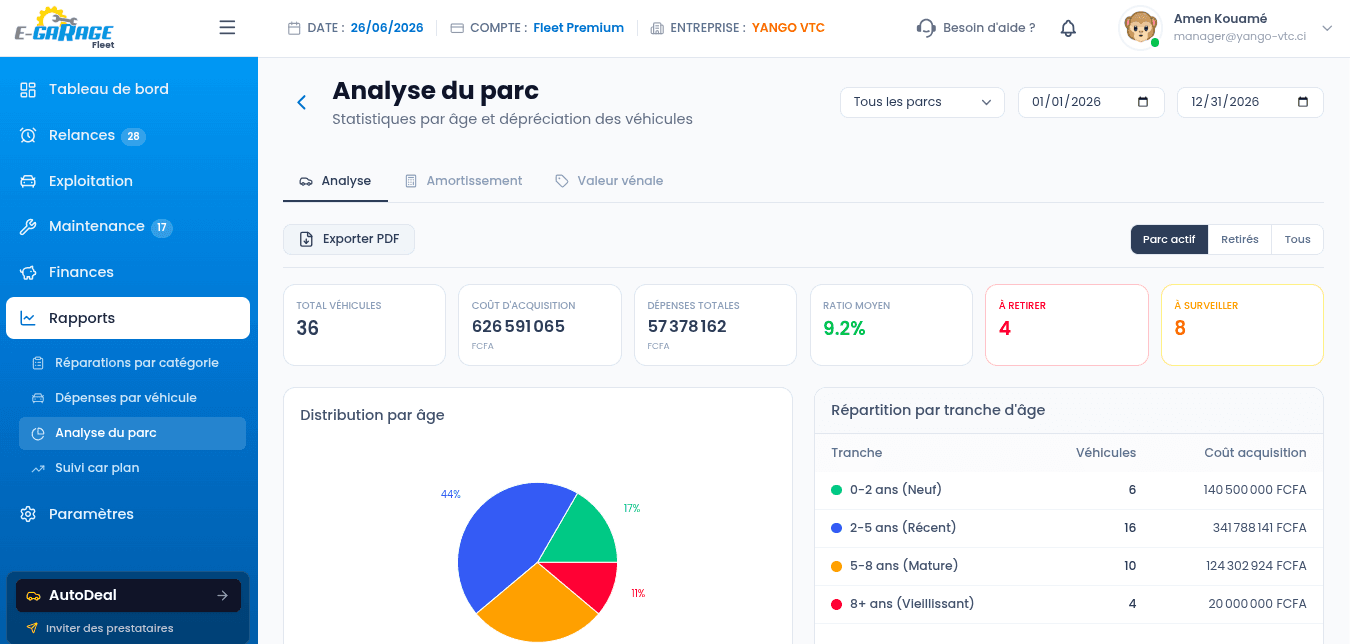Open the À surveiller card
Viewport: 1350px width, 644px height.
click(1242, 325)
